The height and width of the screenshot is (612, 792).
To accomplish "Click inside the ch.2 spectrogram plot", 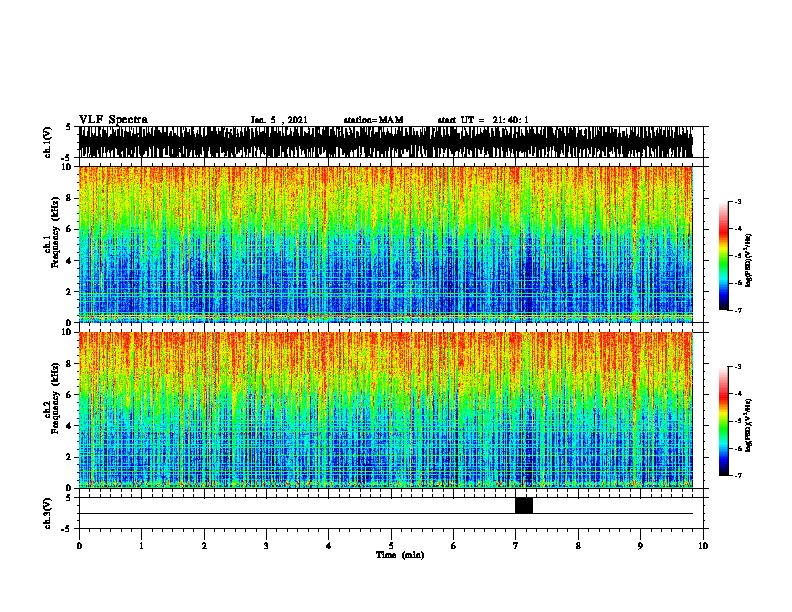I will (385, 410).
